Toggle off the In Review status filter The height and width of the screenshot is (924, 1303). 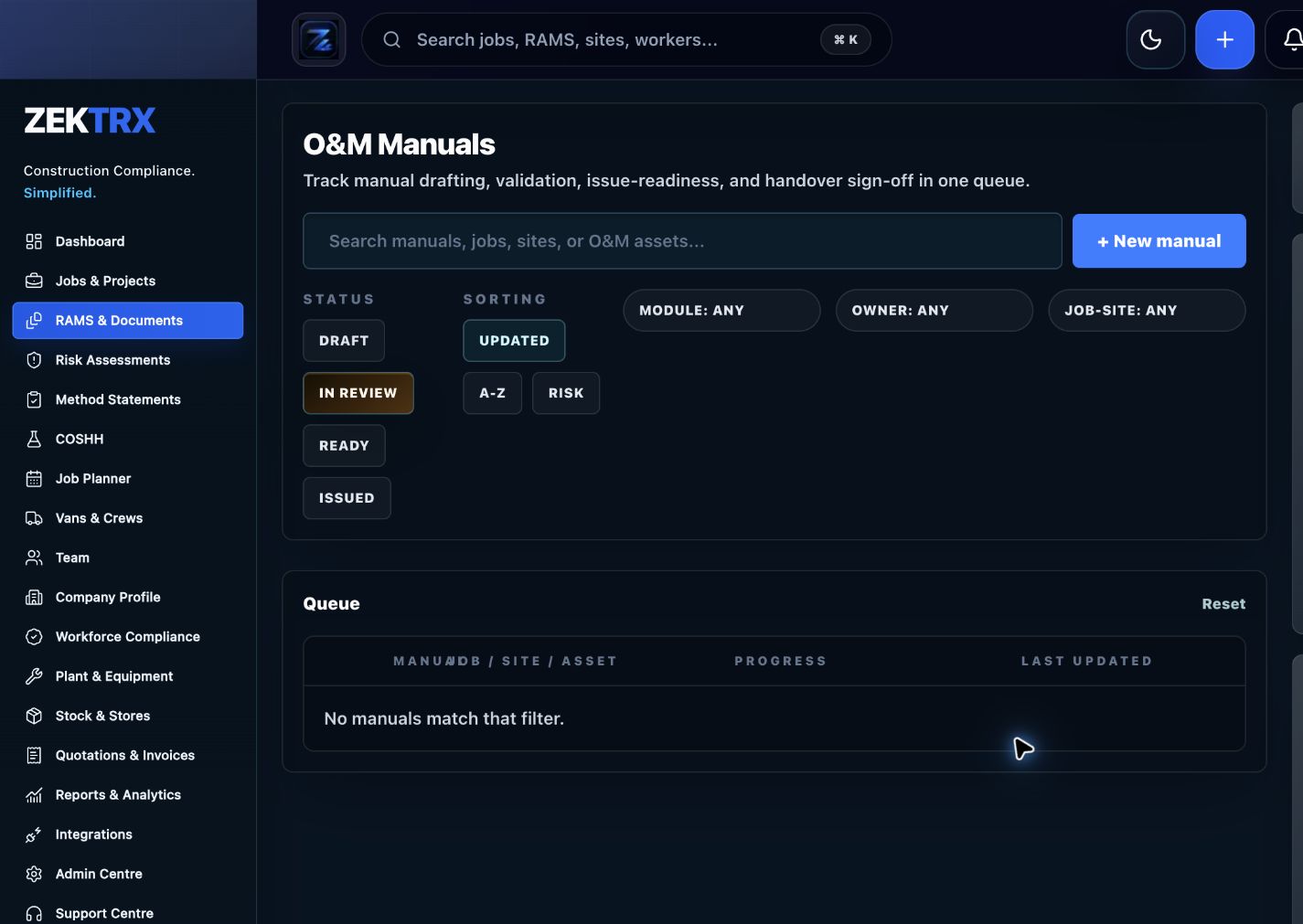pyautogui.click(x=358, y=393)
